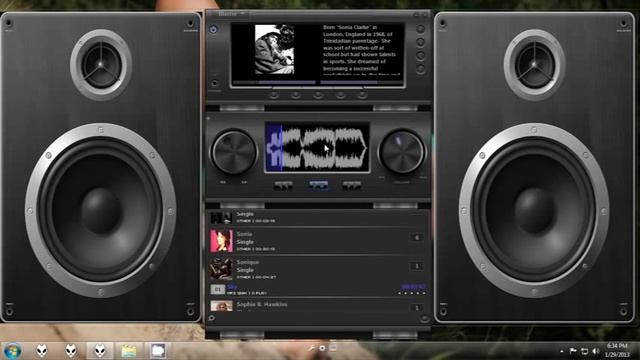640x360 pixels.
Task: Click the third round button right of the biography display
Action: point(420,56)
